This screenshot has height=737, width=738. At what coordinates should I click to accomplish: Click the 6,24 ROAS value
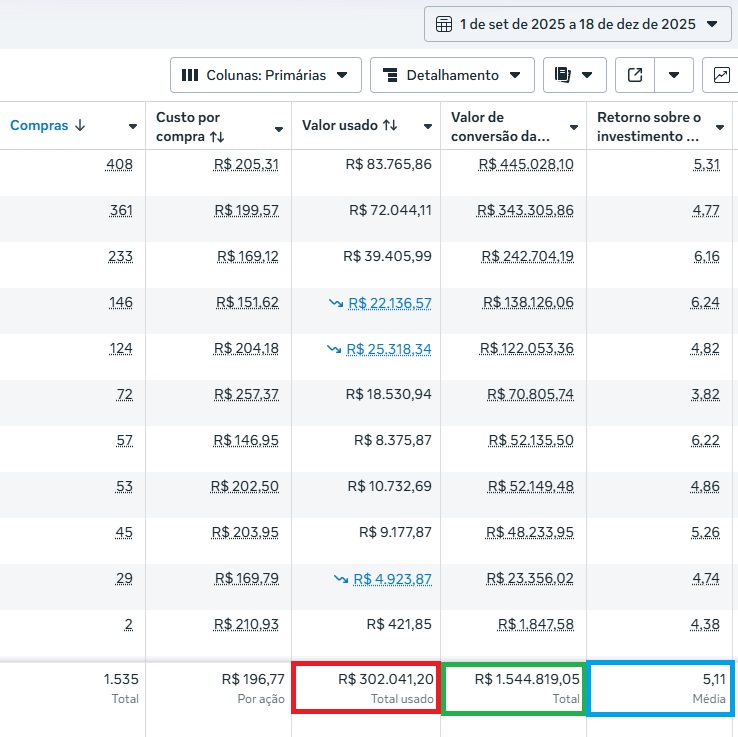pyautogui.click(x=706, y=303)
